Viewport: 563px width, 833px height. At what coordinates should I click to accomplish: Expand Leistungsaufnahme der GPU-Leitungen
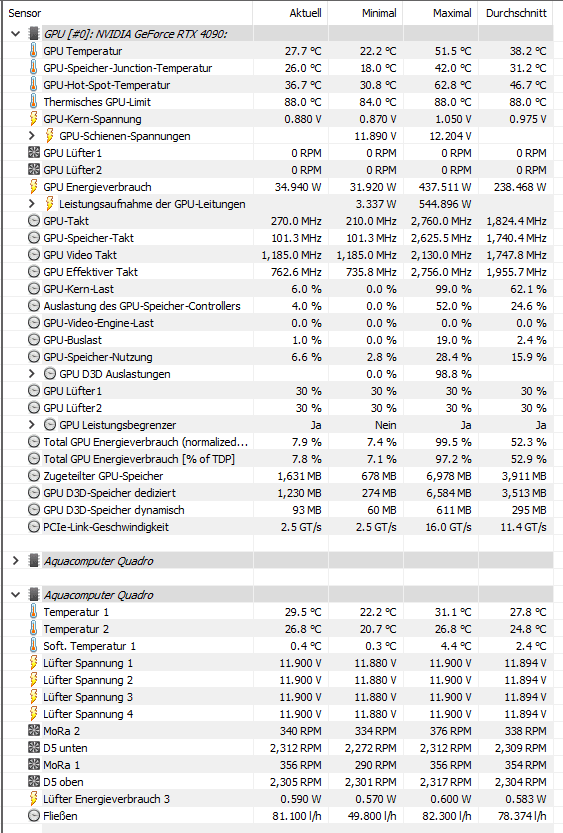[32, 204]
